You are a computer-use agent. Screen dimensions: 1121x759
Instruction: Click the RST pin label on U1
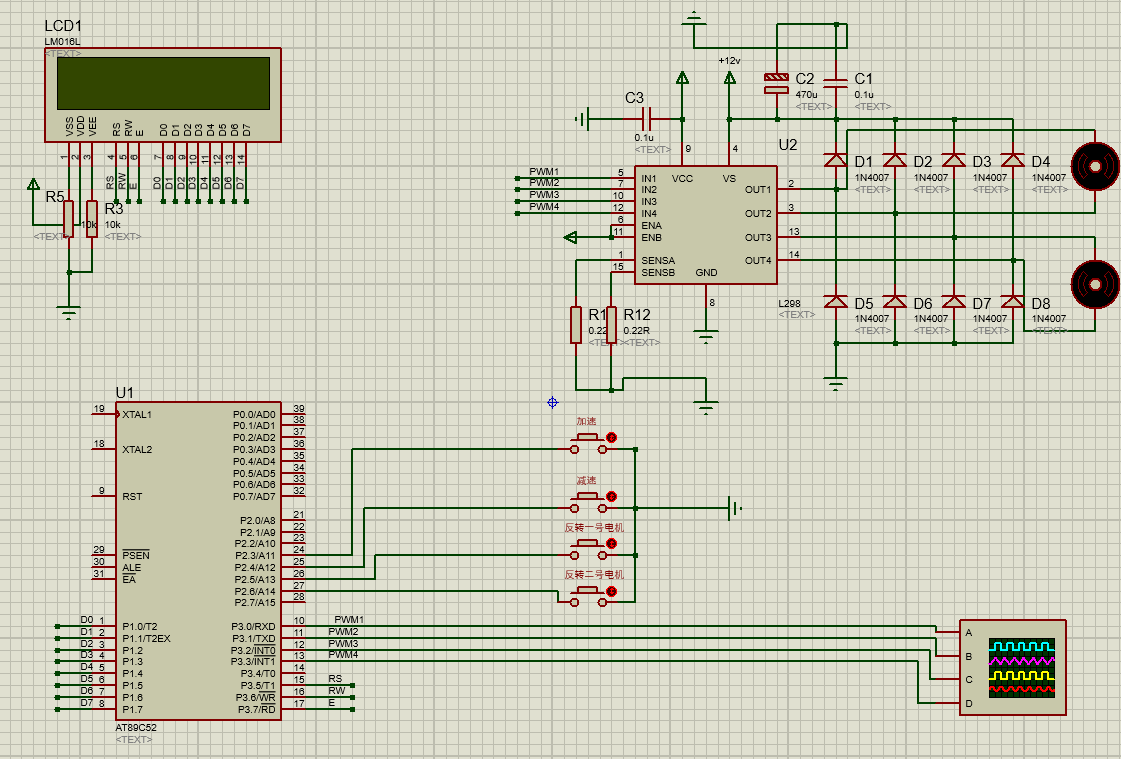pyautogui.click(x=132, y=497)
